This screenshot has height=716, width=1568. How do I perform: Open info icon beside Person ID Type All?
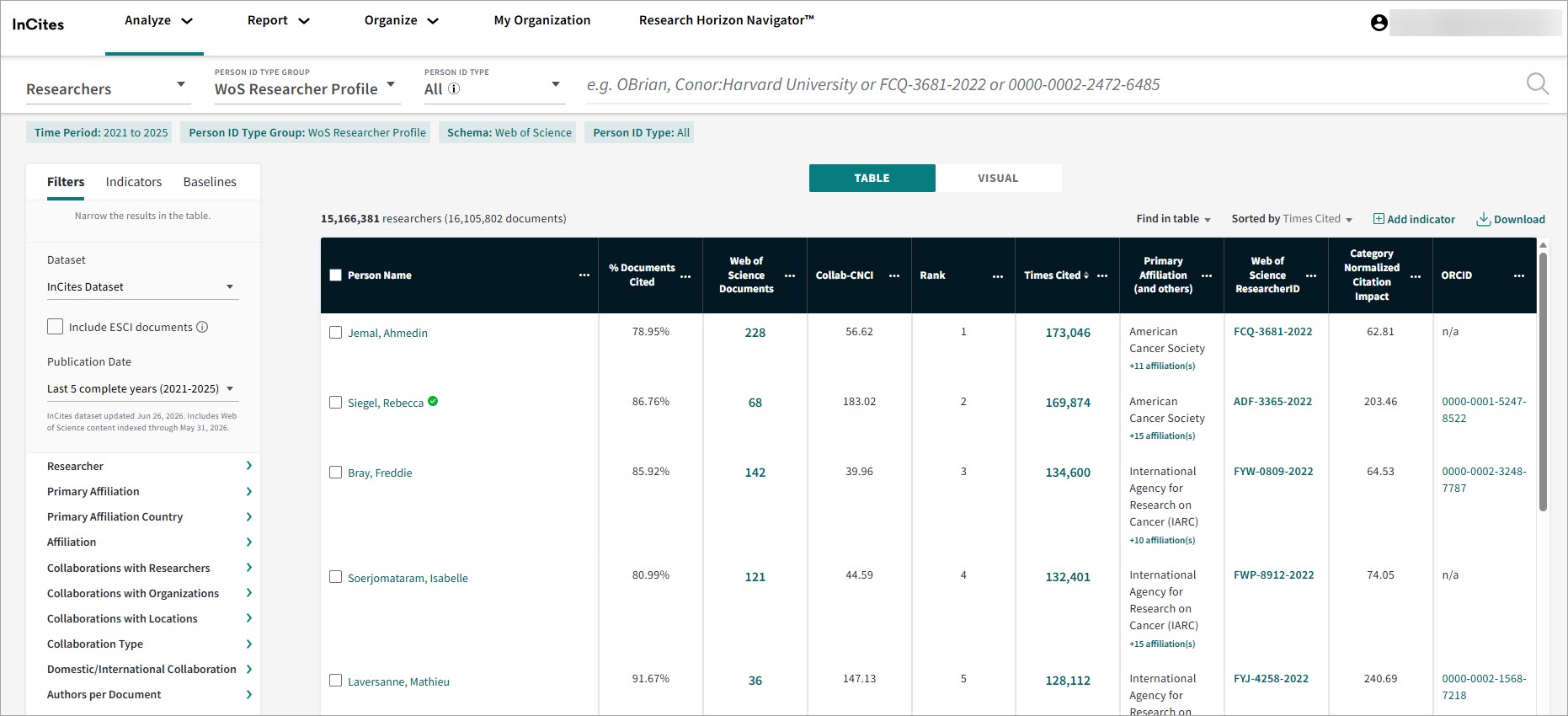tap(454, 88)
